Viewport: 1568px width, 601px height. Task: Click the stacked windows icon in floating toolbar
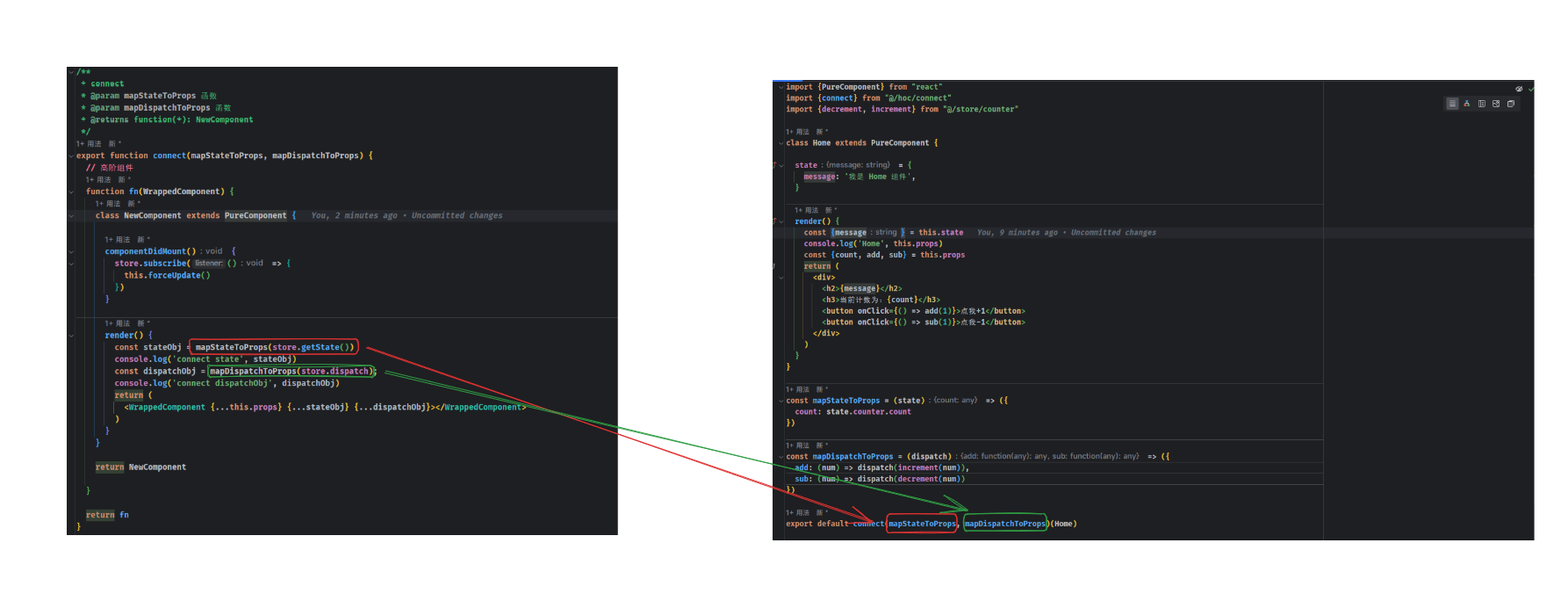pyautogui.click(x=1511, y=104)
